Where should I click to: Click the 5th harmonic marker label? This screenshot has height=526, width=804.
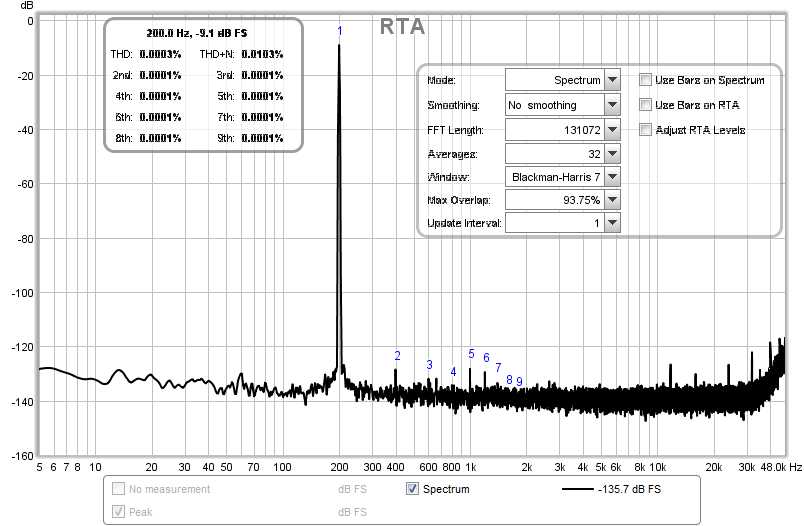(x=471, y=354)
